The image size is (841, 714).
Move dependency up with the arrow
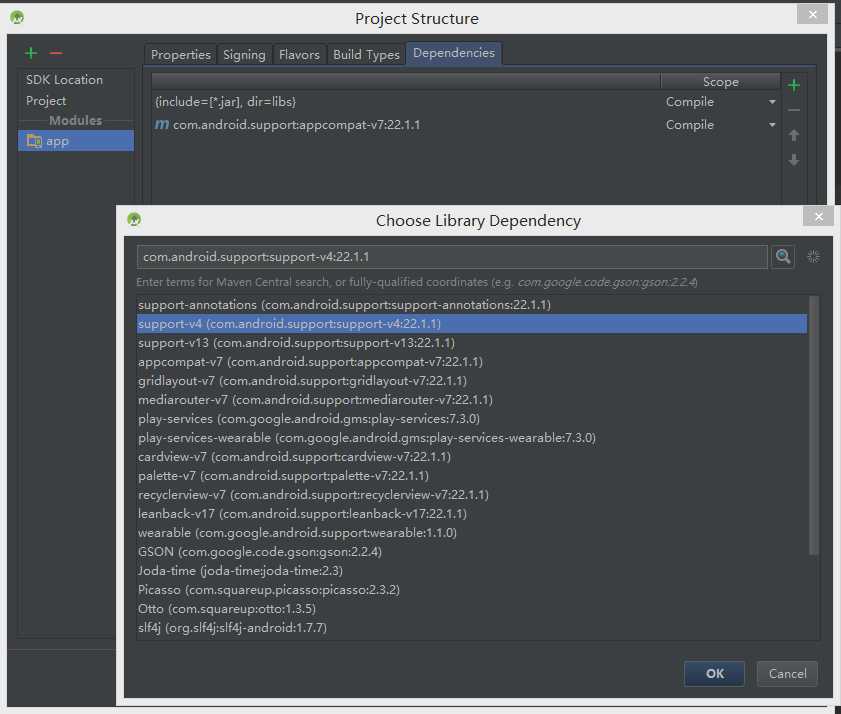[x=794, y=135]
